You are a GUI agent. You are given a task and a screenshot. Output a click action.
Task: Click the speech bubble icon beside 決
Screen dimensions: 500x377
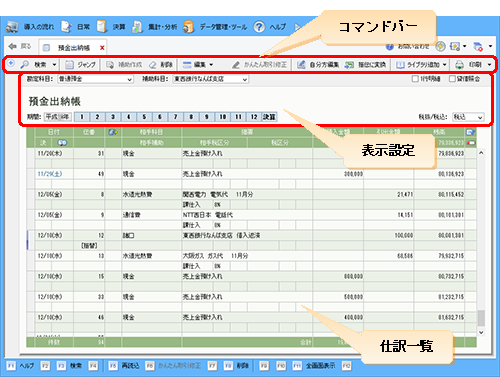coord(62,143)
